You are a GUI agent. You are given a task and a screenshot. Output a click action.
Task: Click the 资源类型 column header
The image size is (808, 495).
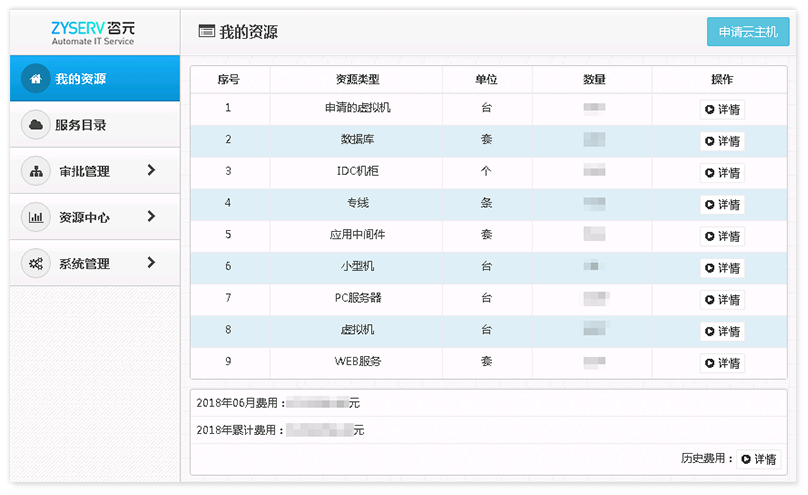tap(357, 80)
